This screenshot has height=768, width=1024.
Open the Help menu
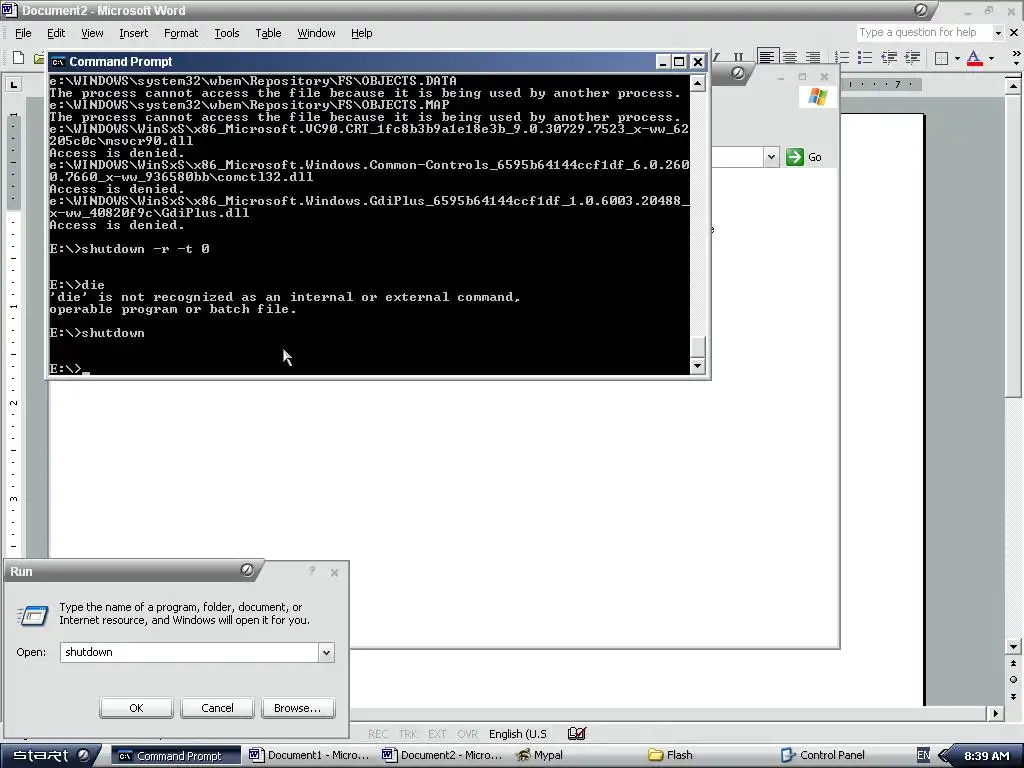361,33
